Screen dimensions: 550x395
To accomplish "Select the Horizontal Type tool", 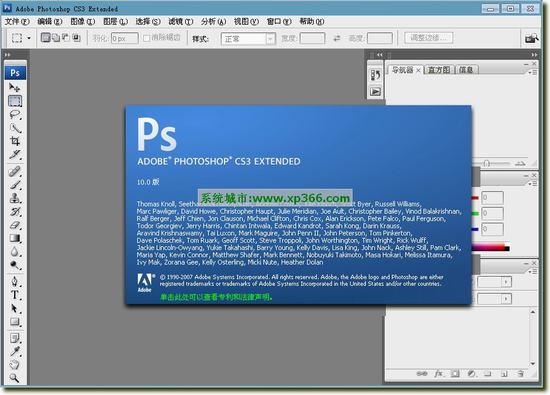I will click(15, 295).
